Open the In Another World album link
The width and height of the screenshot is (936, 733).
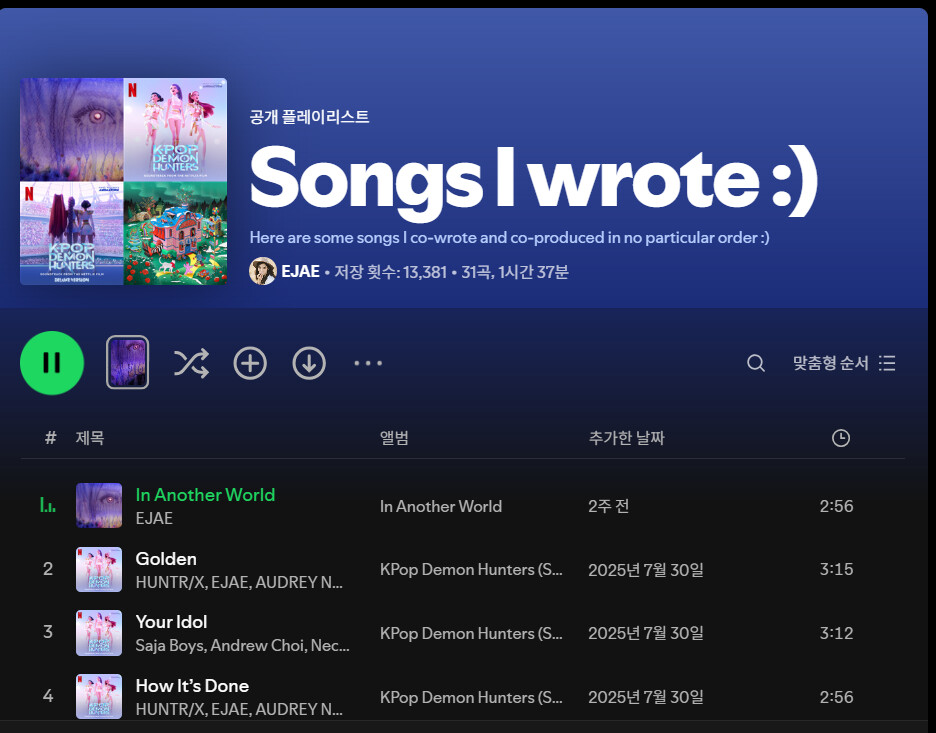tap(441, 506)
